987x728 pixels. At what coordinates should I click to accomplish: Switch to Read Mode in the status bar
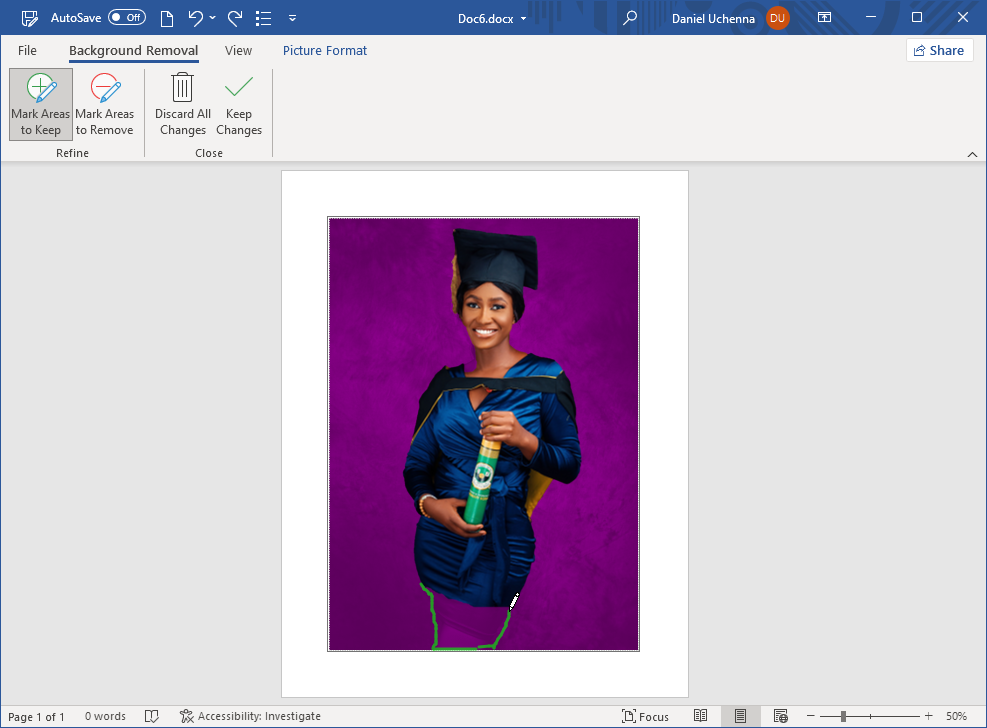701,716
